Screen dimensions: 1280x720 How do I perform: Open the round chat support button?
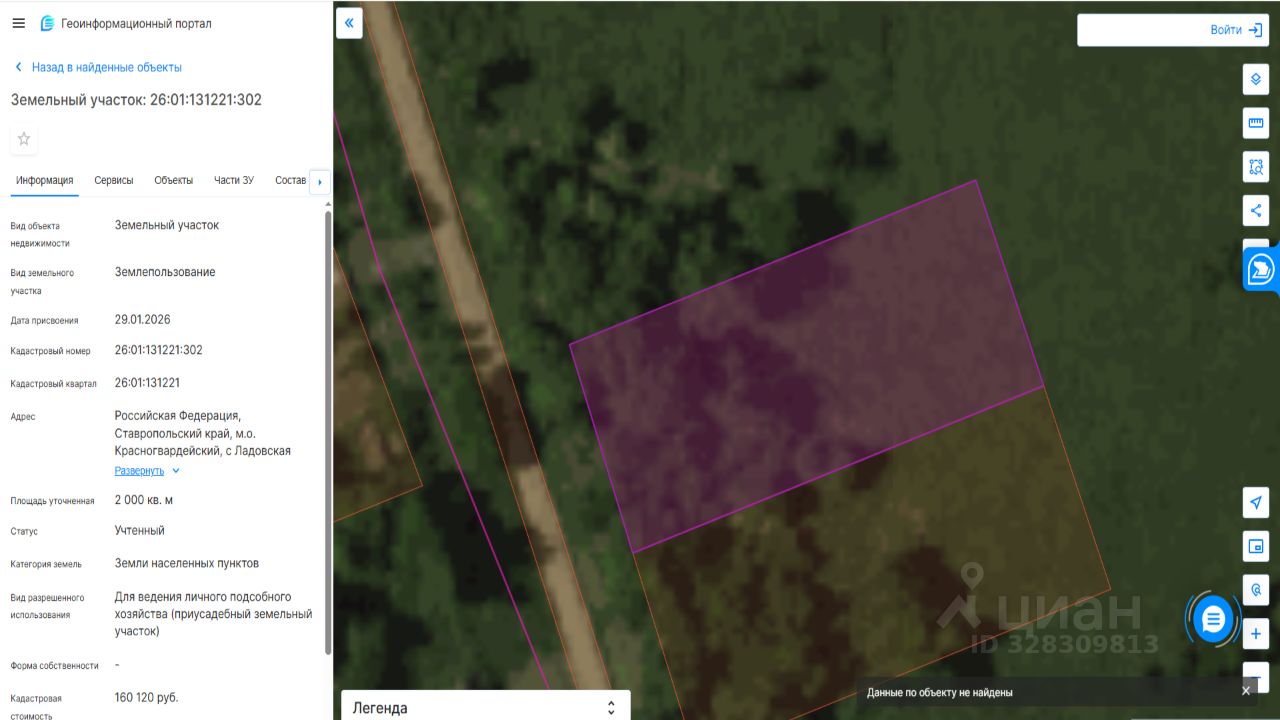point(1213,620)
